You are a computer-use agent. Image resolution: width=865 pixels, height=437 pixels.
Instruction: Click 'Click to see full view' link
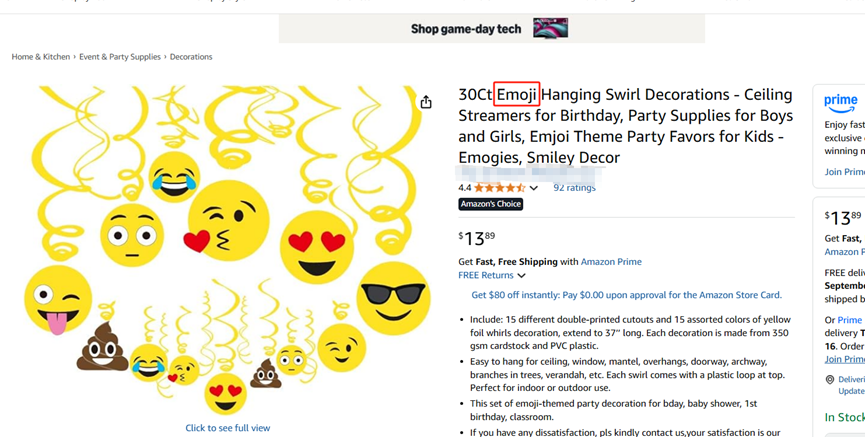point(228,428)
